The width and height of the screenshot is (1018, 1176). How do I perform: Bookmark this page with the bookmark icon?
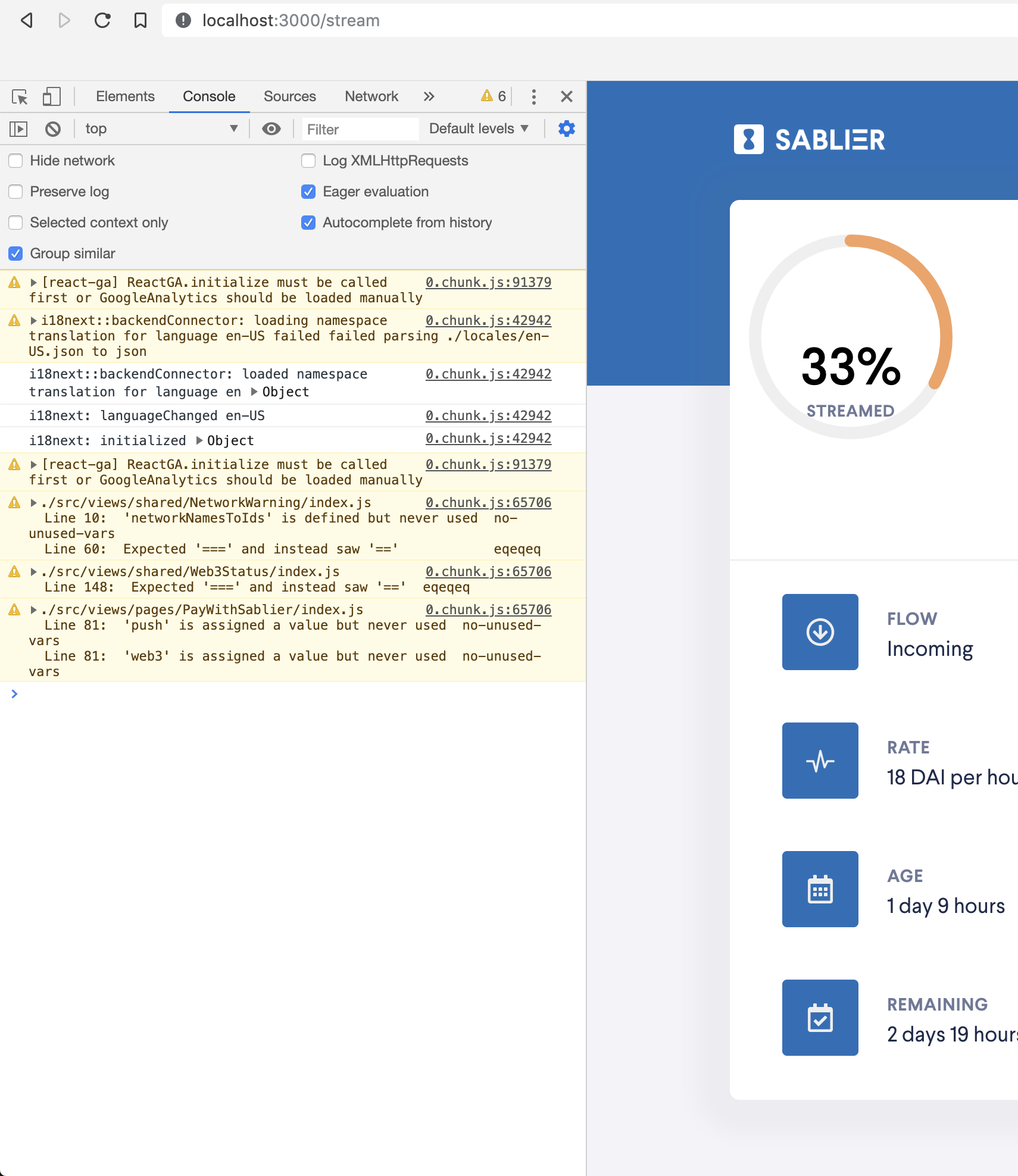click(x=140, y=20)
